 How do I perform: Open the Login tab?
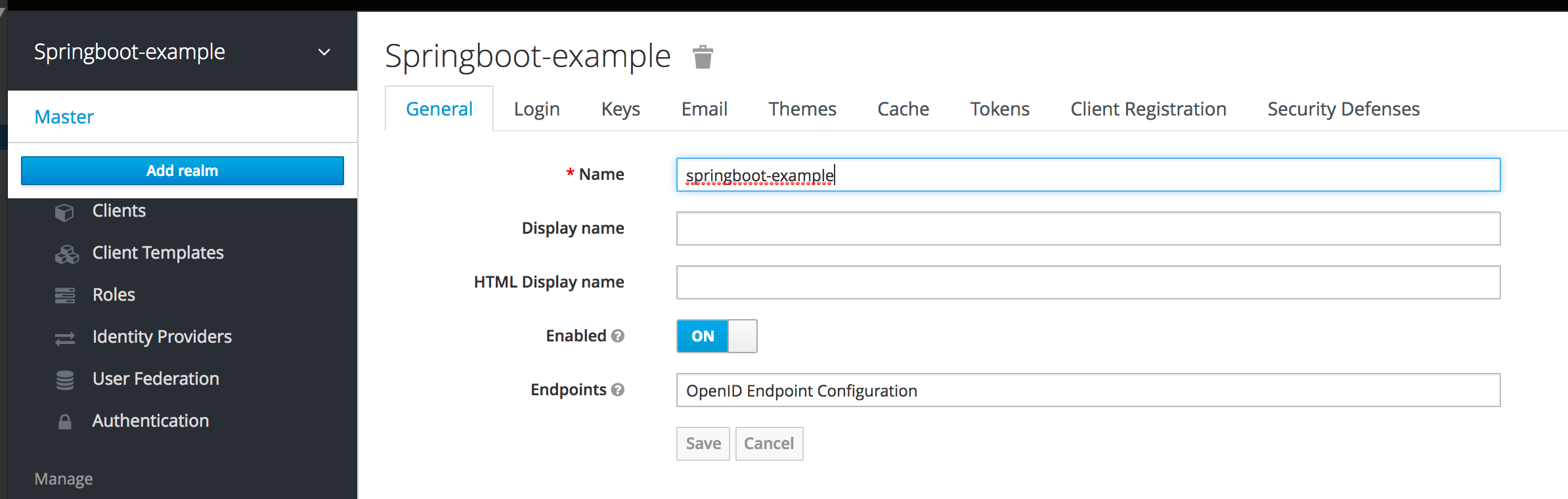[x=536, y=109]
